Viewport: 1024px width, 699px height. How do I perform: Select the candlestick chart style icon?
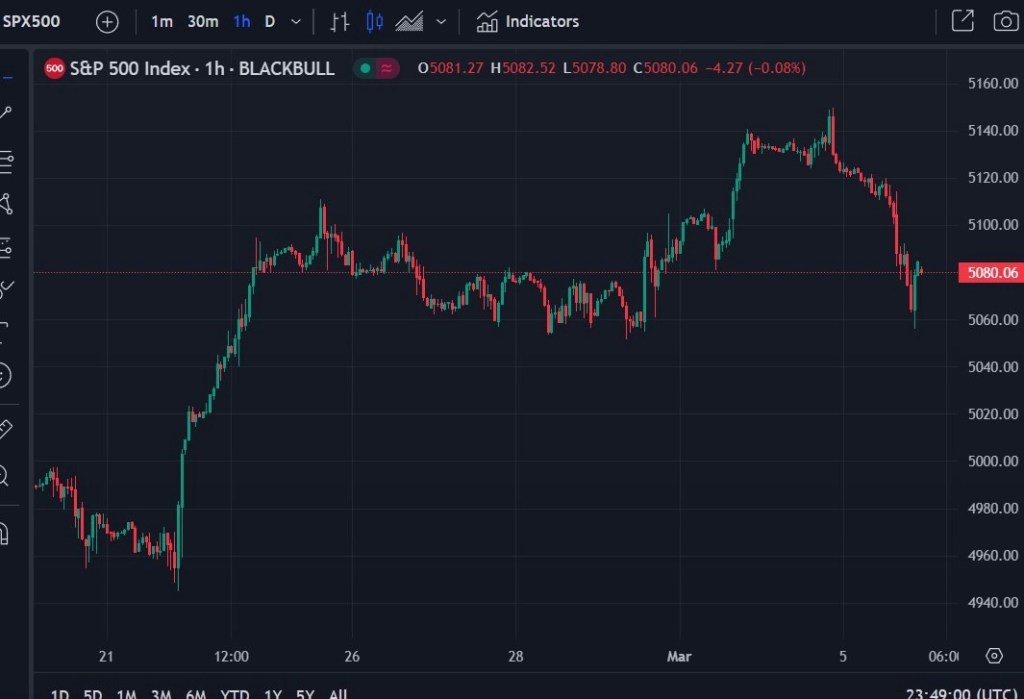(x=374, y=21)
